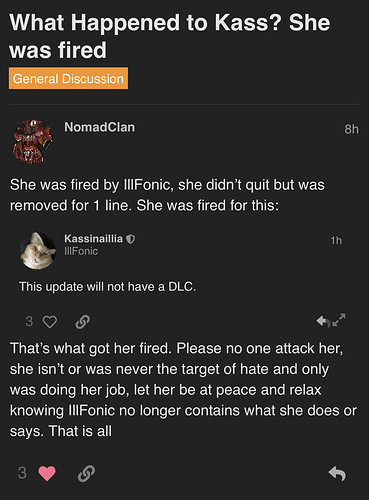
Task: Show who liked via bottom like count 3
Action: (x=22, y=473)
